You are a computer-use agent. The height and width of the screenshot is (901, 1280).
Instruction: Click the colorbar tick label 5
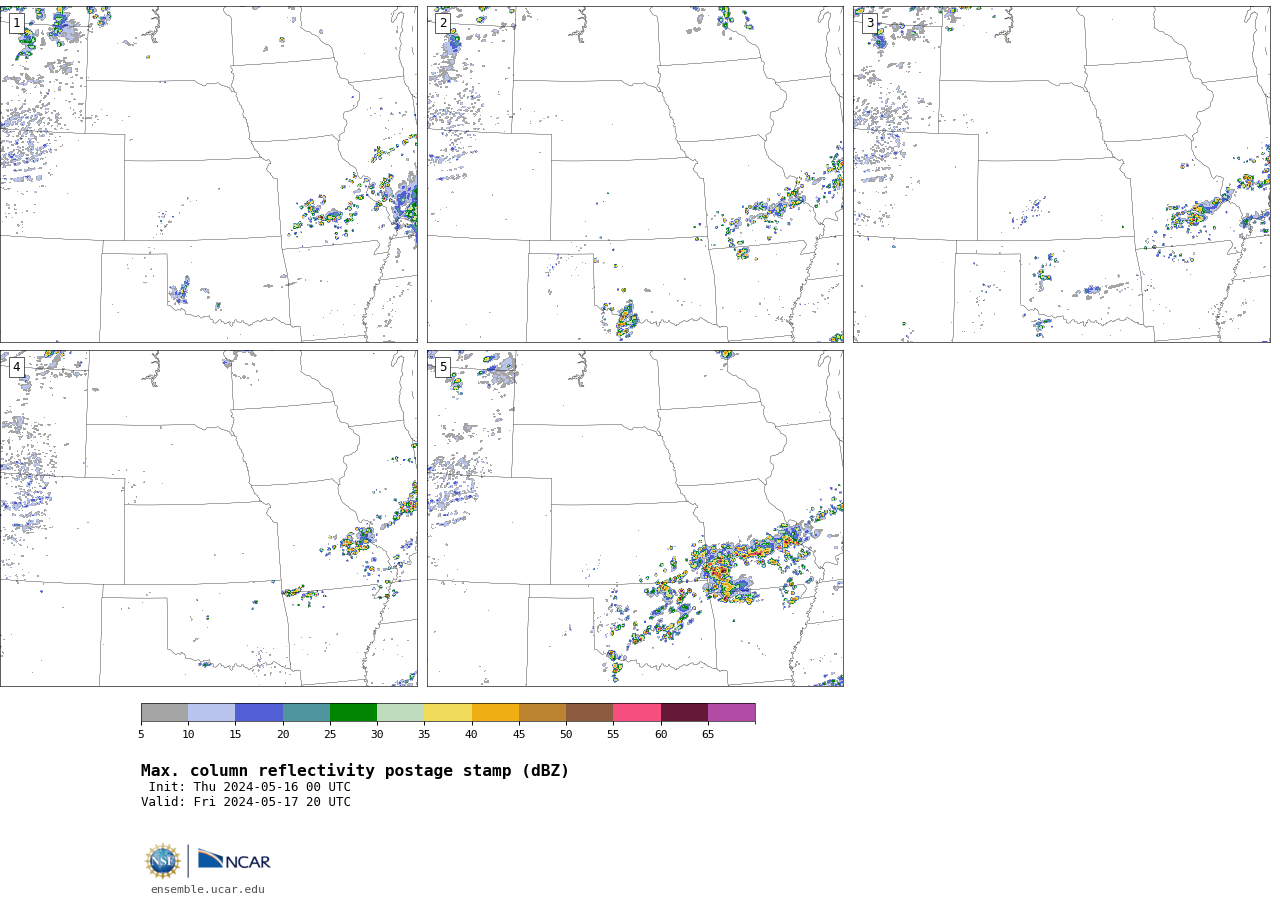tap(141, 734)
